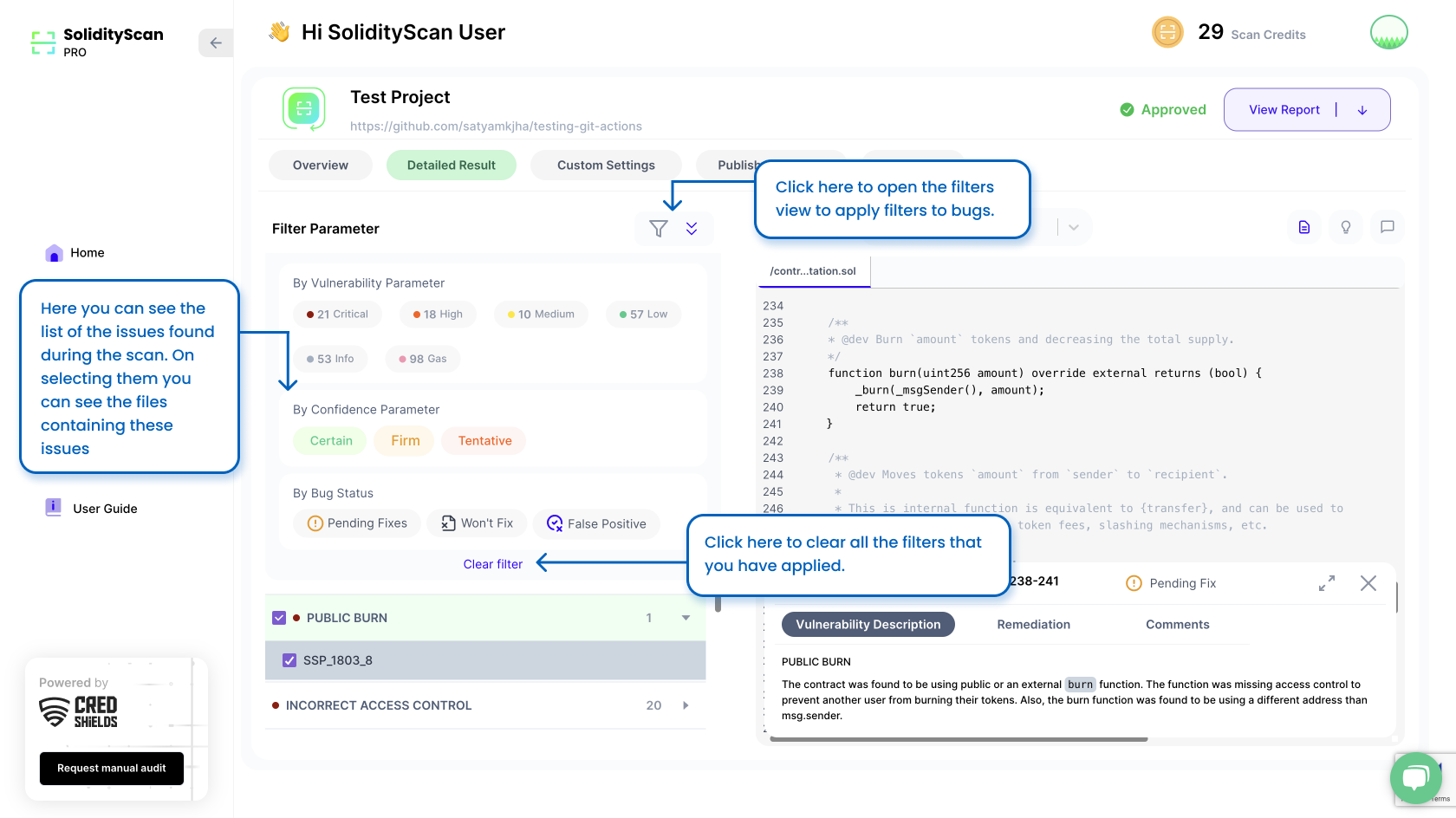Collapse sidebar with back arrow button
Image resolution: width=1456 pixels, height=818 pixels.
coord(216,42)
